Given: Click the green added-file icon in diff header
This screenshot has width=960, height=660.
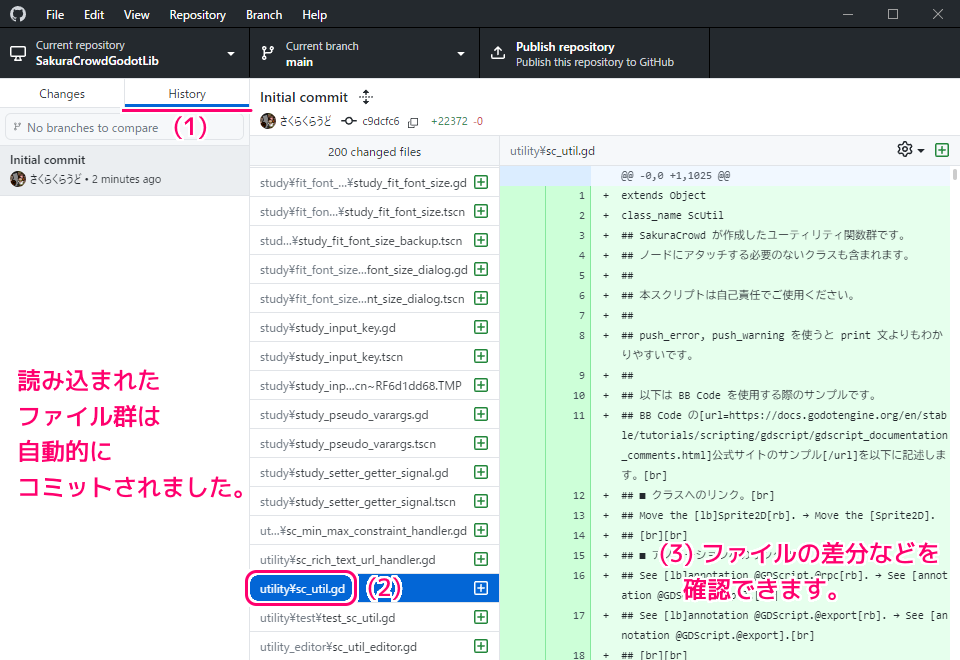Looking at the screenshot, I should (942, 150).
